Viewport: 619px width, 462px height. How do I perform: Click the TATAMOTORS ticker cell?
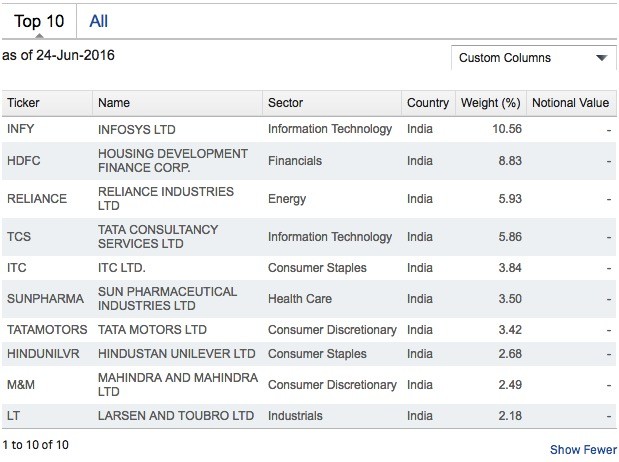47,330
